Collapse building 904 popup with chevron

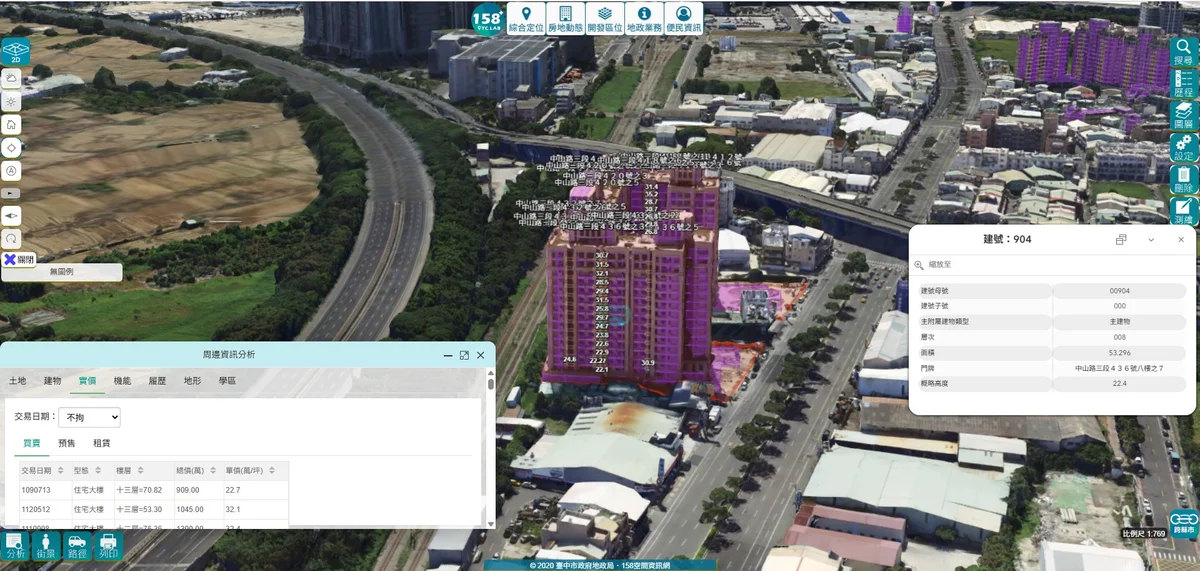1152,240
